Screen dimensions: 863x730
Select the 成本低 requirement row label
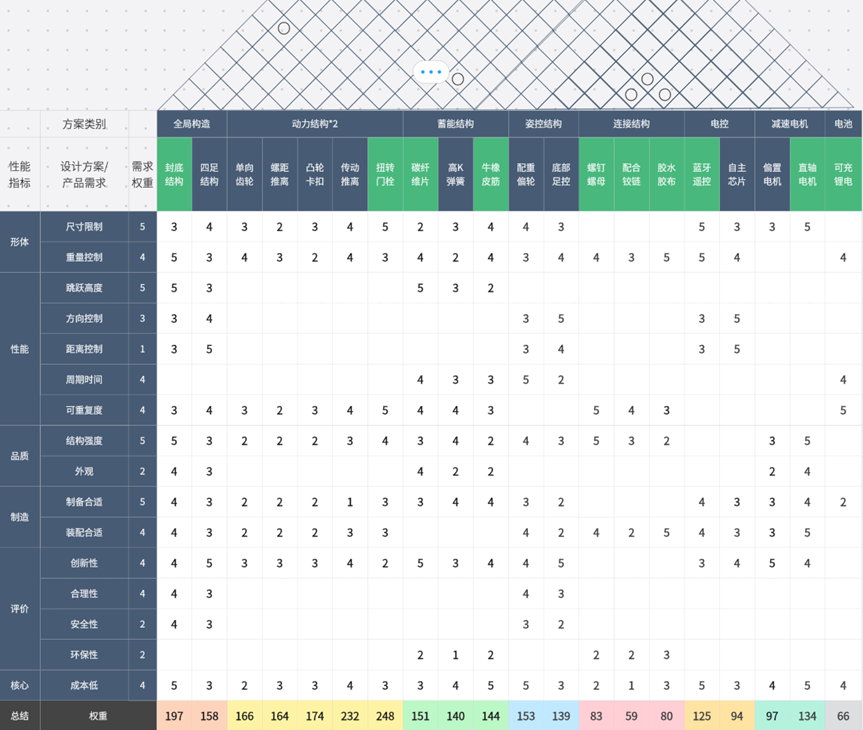pos(84,685)
